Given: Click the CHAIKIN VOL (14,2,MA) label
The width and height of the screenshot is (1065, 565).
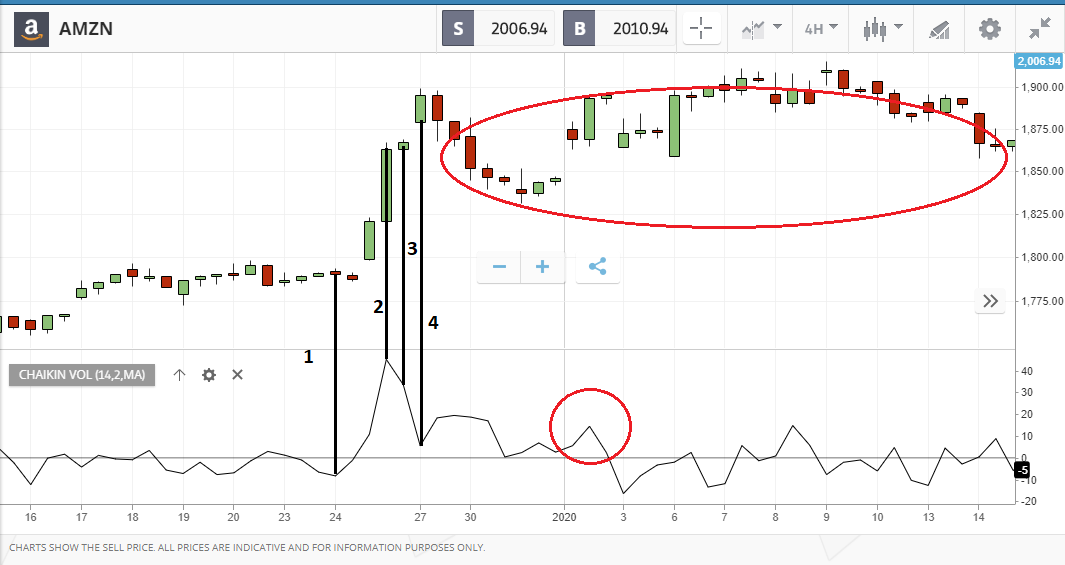Looking at the screenshot, I should 82,375.
